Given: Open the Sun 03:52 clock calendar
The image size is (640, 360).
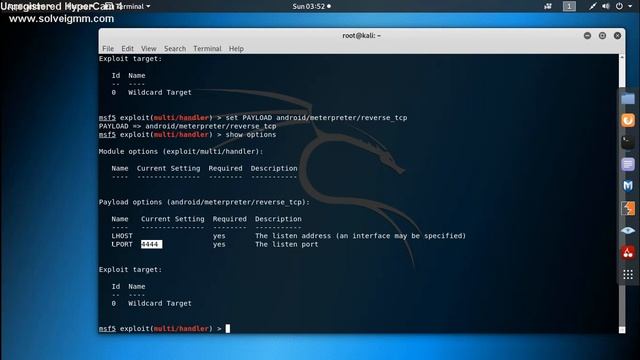Looking at the screenshot, I should coord(311,6).
